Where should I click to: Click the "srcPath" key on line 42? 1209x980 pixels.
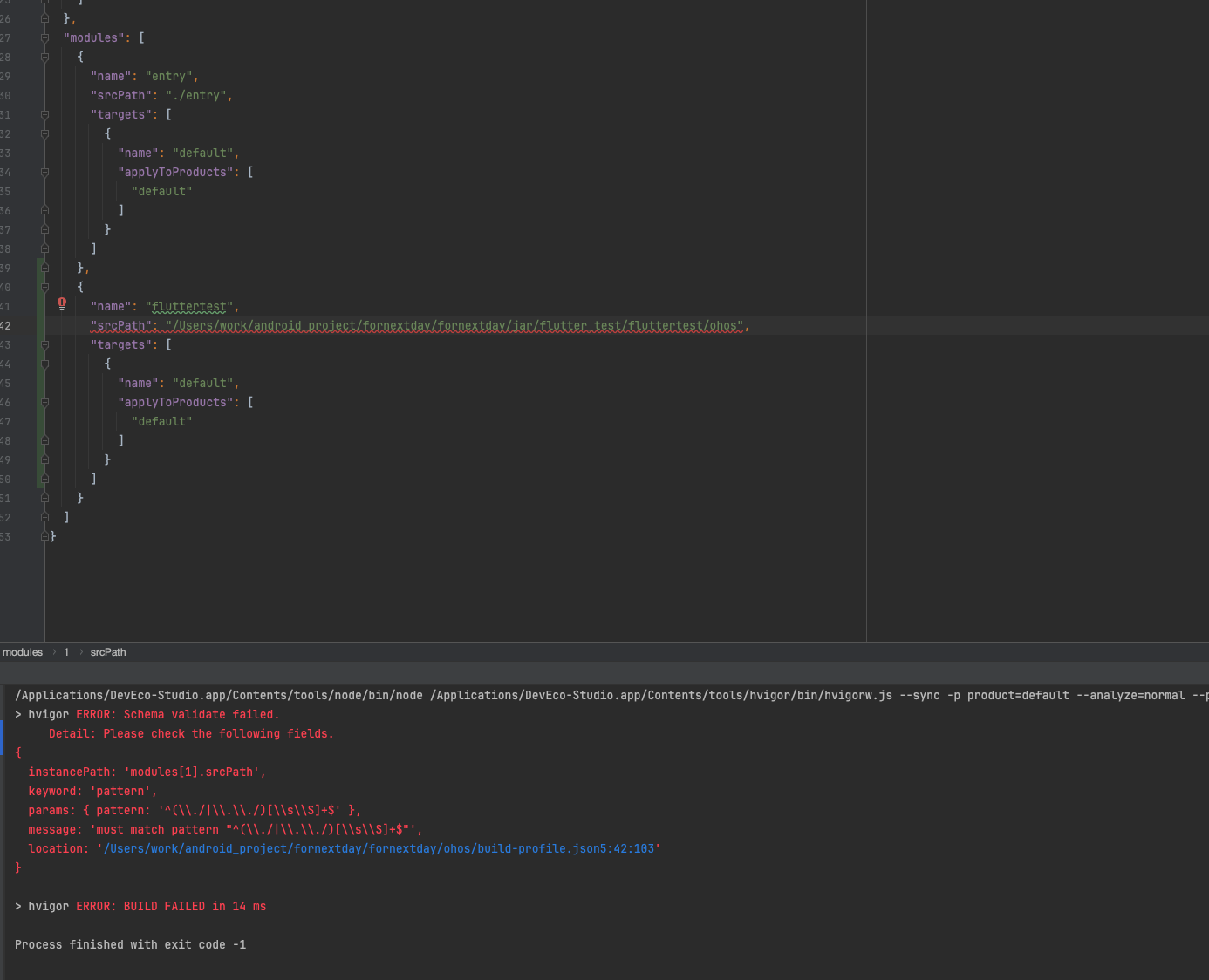coord(121,325)
